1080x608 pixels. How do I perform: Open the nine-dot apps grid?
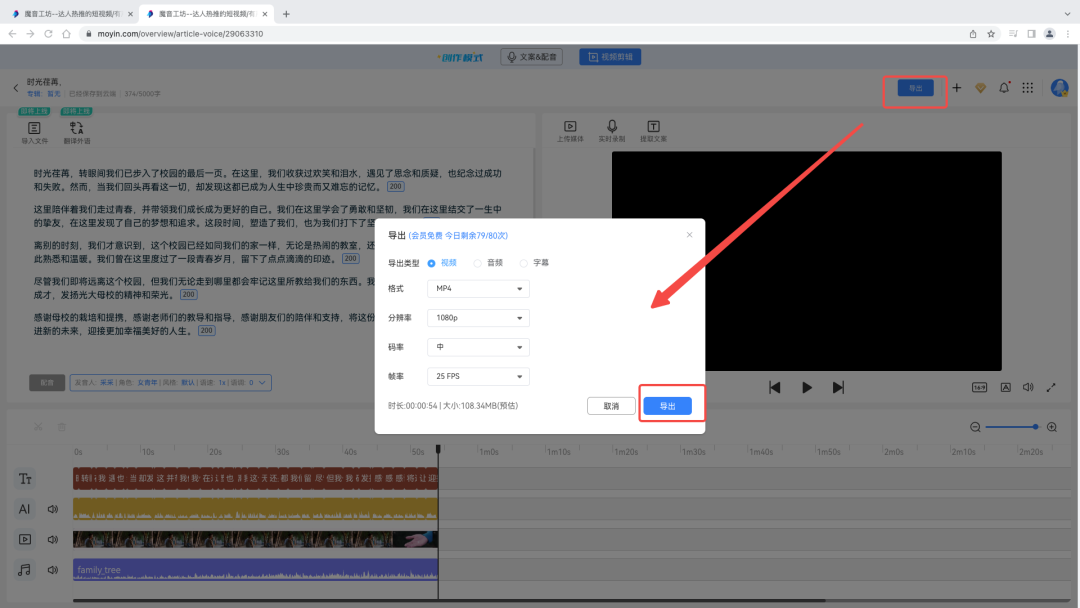1028,87
